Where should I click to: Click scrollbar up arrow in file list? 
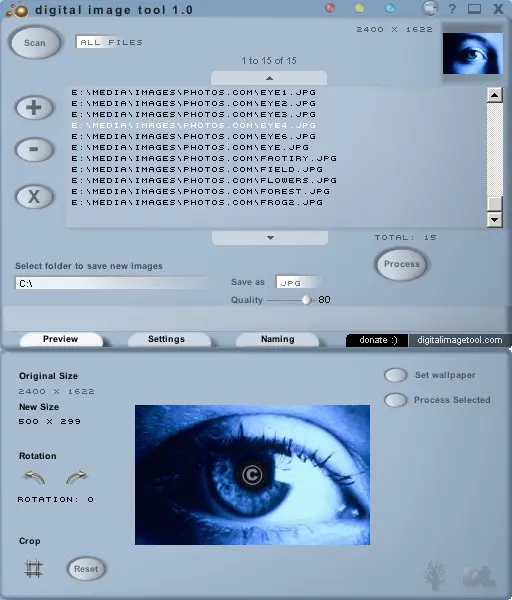(494, 95)
